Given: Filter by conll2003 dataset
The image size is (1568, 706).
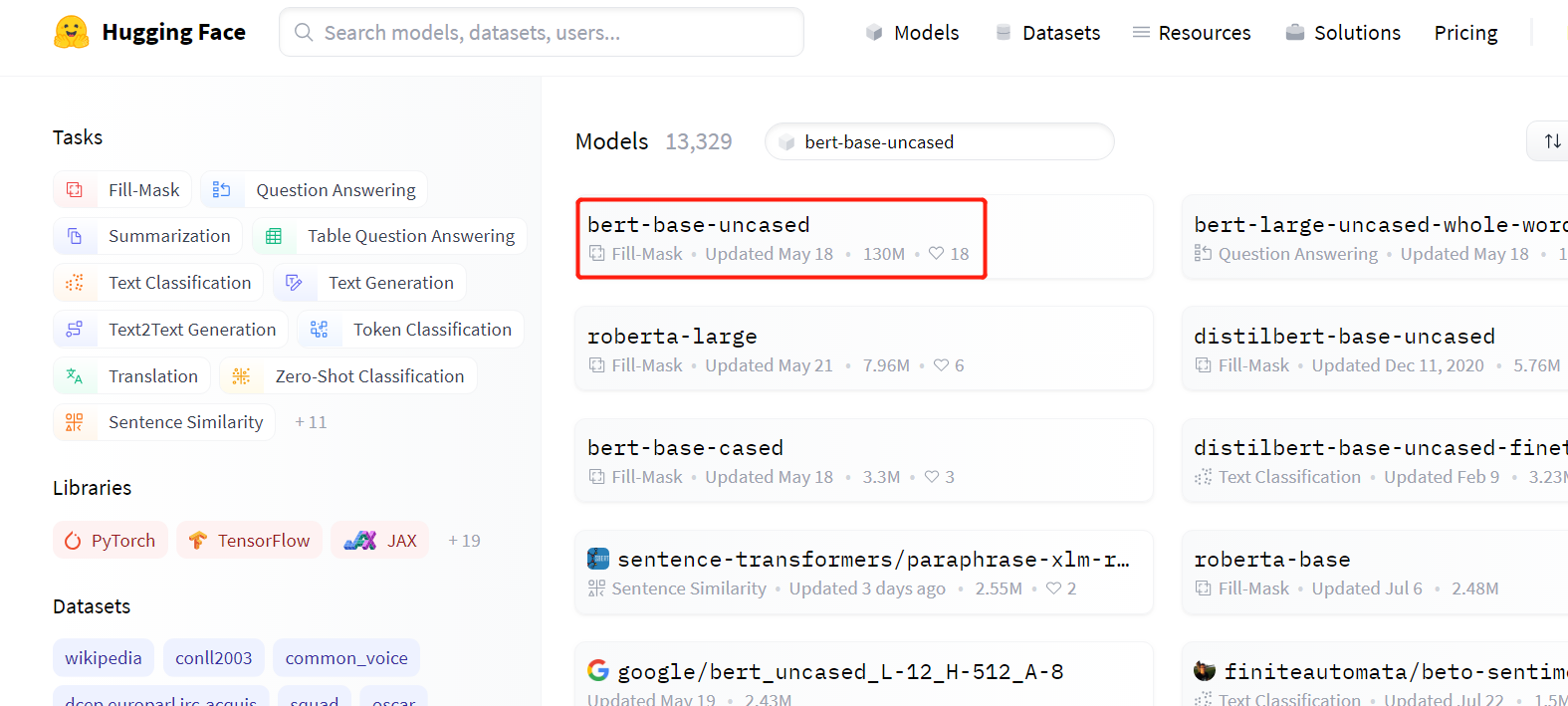Looking at the screenshot, I should point(214,657).
